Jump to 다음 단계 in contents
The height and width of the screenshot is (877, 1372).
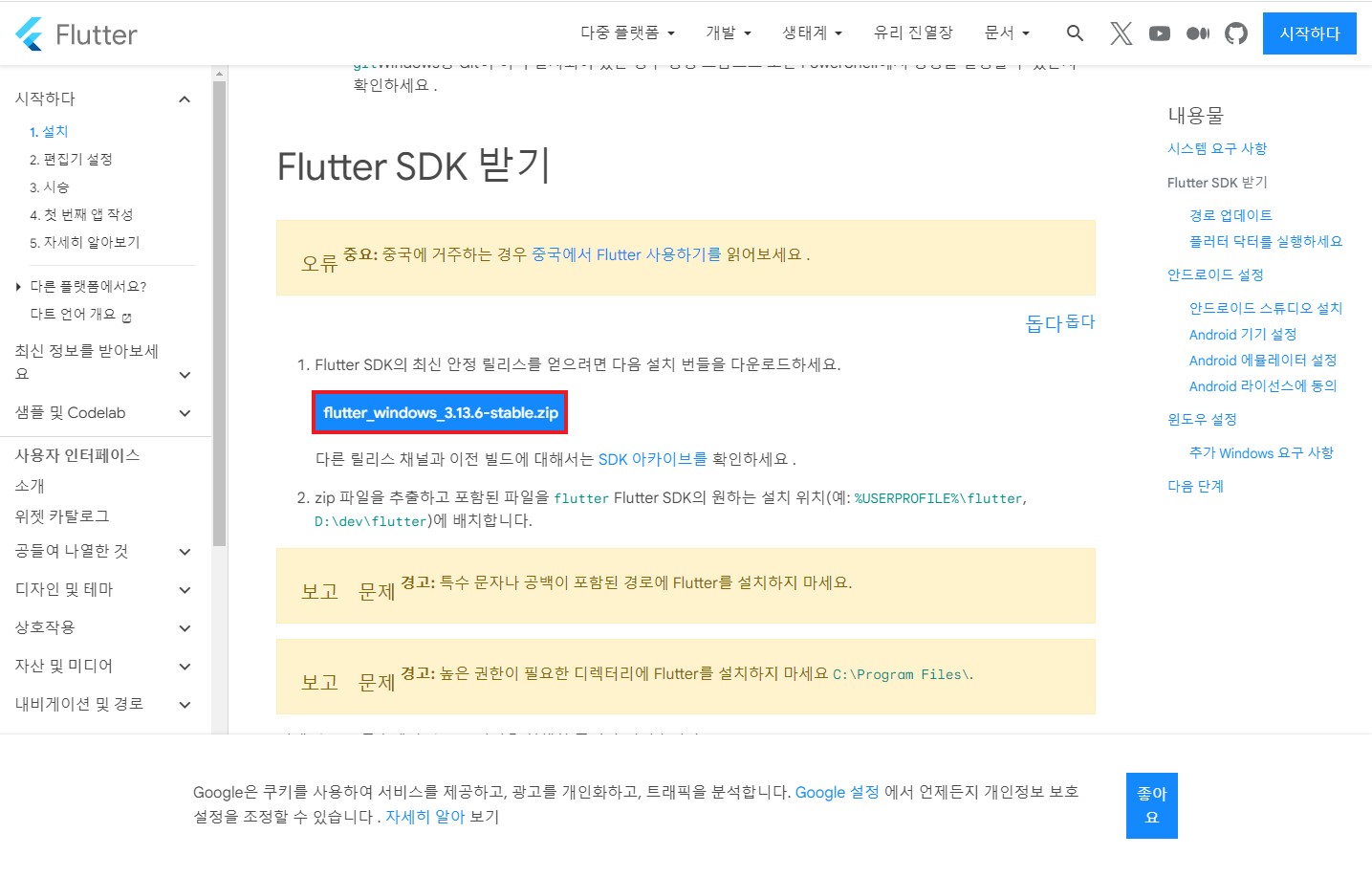(1195, 486)
